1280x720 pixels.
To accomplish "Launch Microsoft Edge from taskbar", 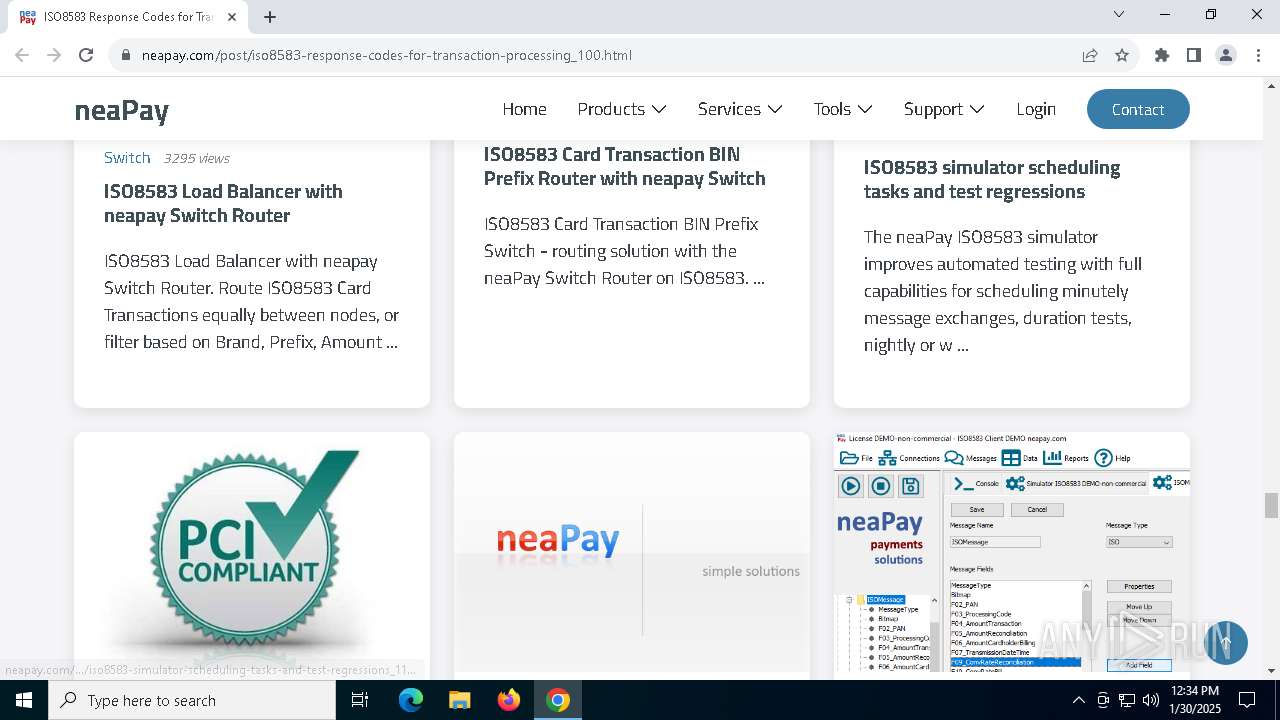I will pos(411,700).
